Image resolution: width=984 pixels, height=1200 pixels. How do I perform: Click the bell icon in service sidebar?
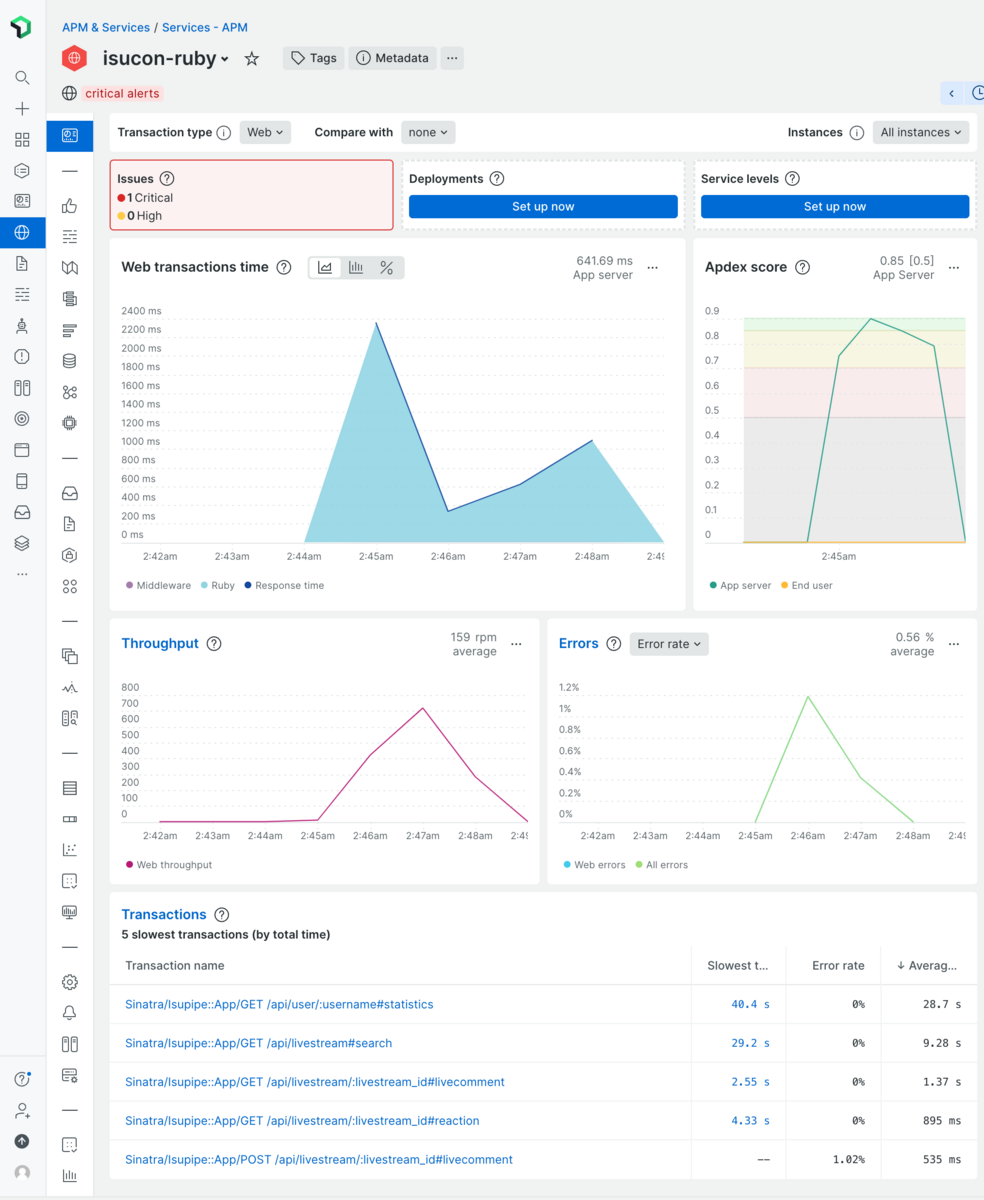click(70, 1013)
